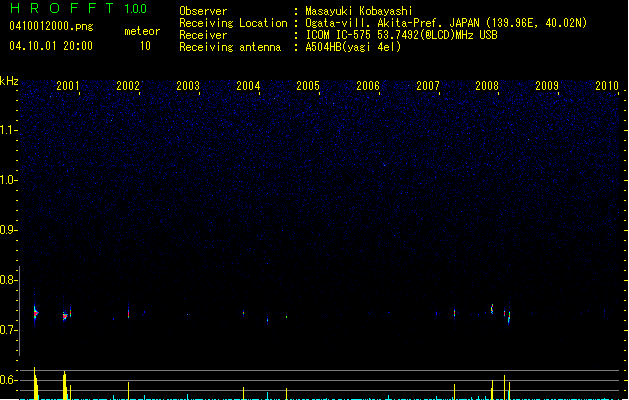Click the Observer label
Viewport: 629px width, 400px height.
coord(203,11)
